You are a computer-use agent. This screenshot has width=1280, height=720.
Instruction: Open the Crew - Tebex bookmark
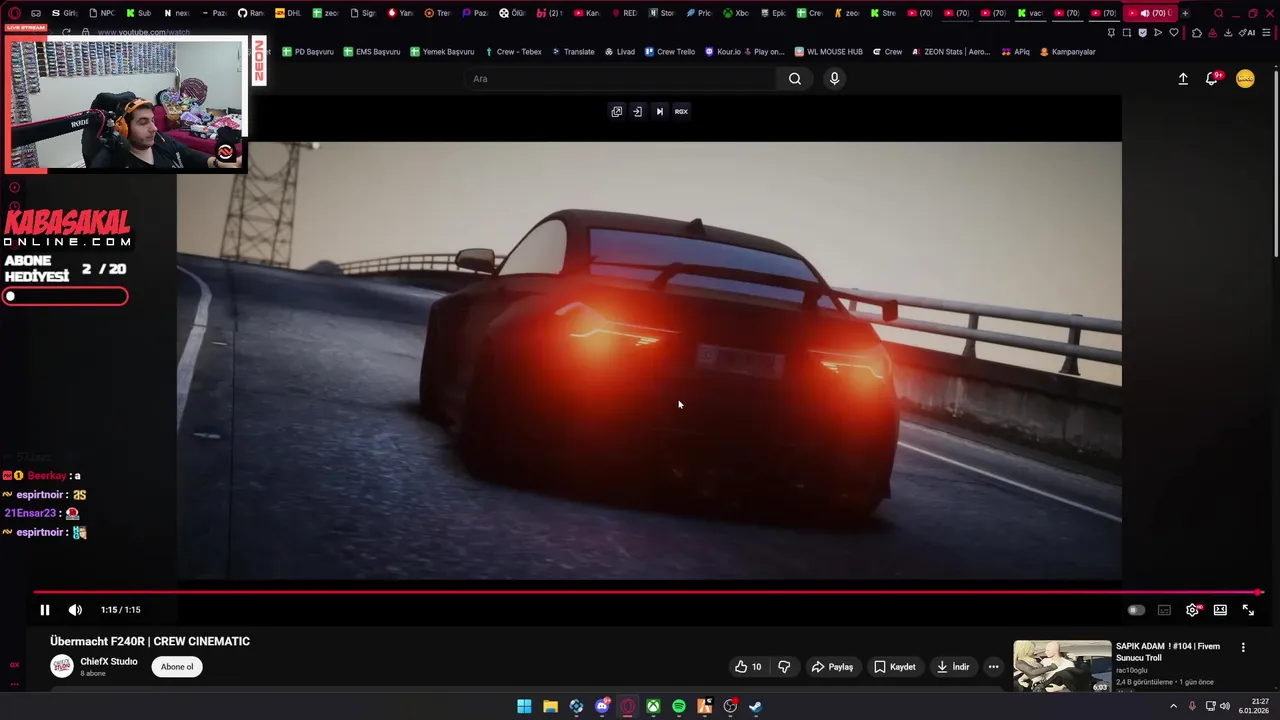coord(513,52)
